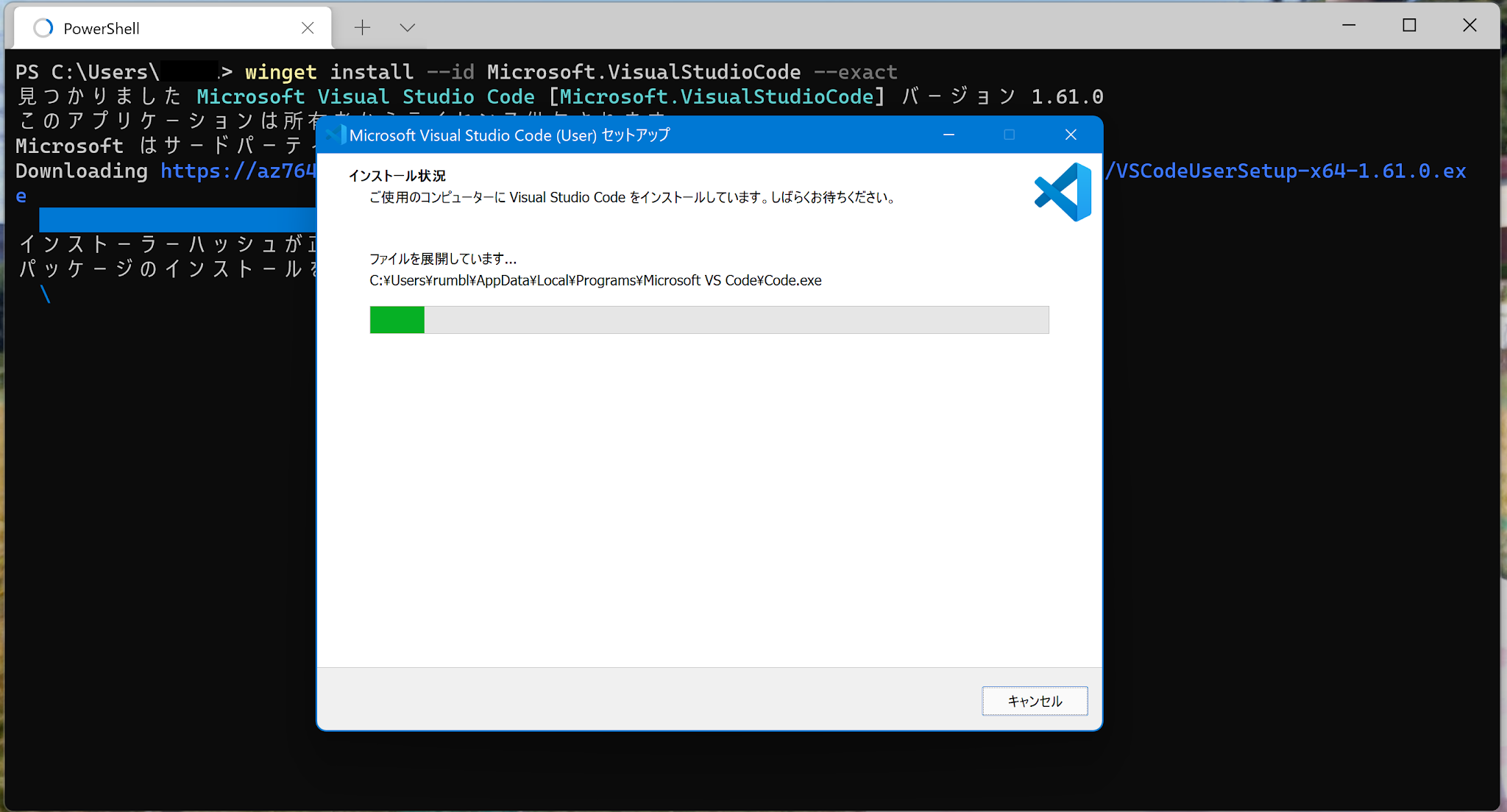Click the 'Microsoft.VisualStudioCode' package id after --id

[644, 72]
